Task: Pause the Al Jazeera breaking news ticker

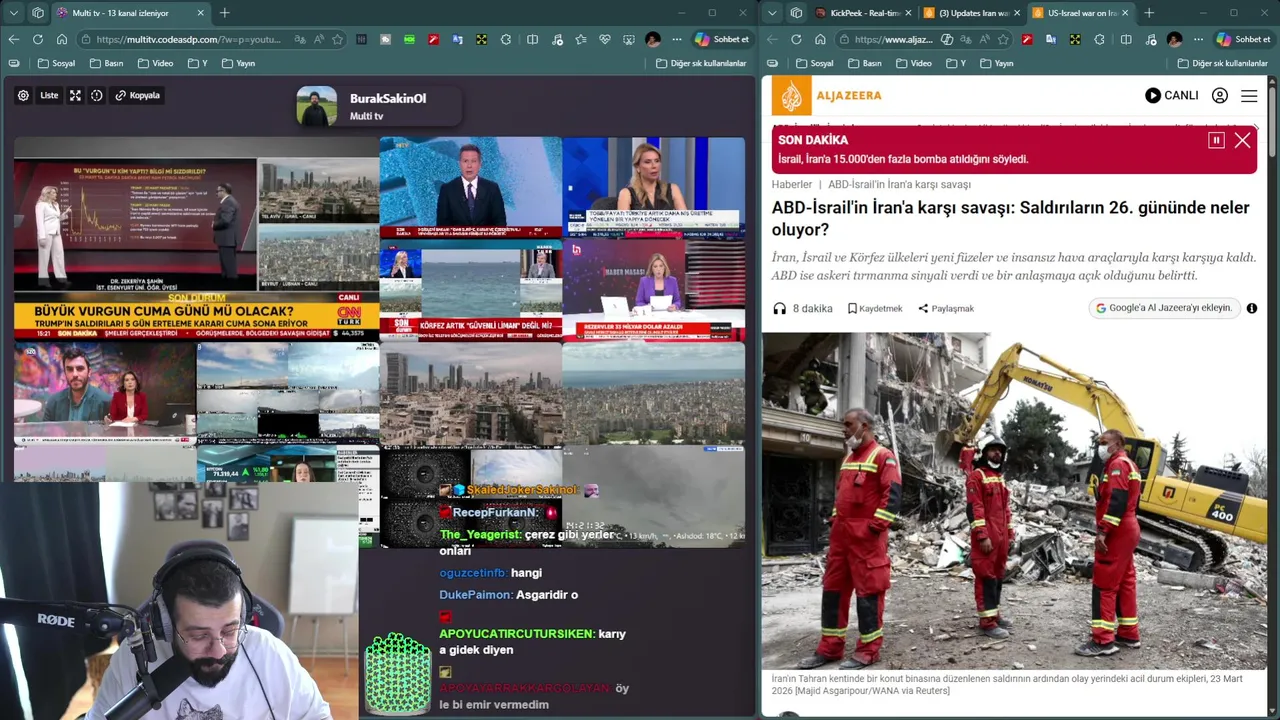Action: (x=1216, y=140)
